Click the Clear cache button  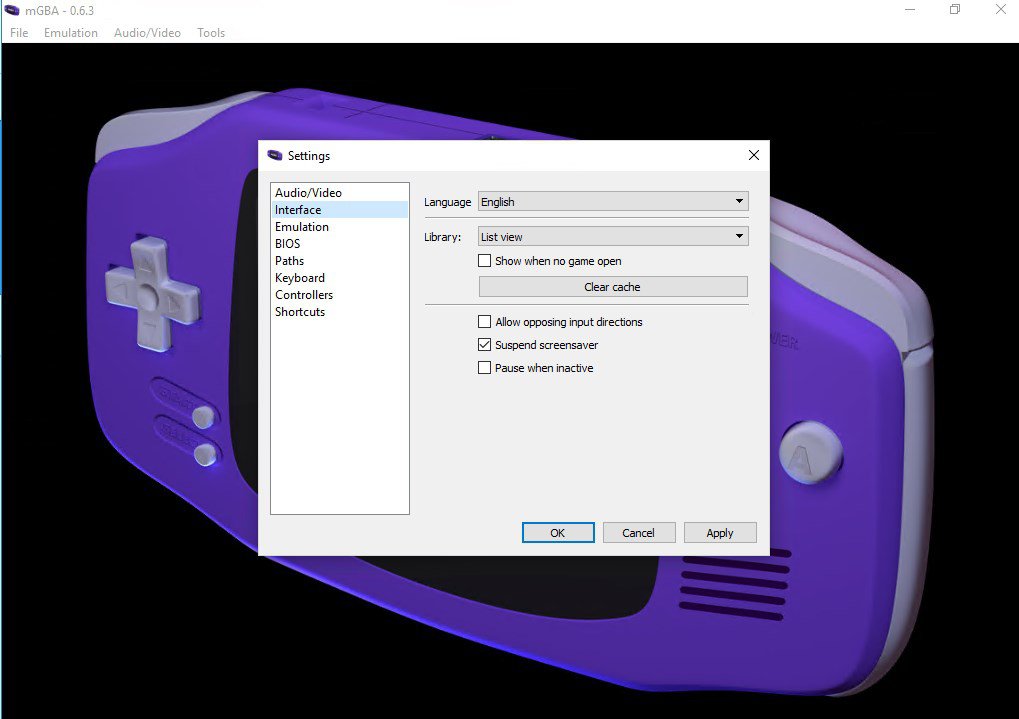coord(613,287)
